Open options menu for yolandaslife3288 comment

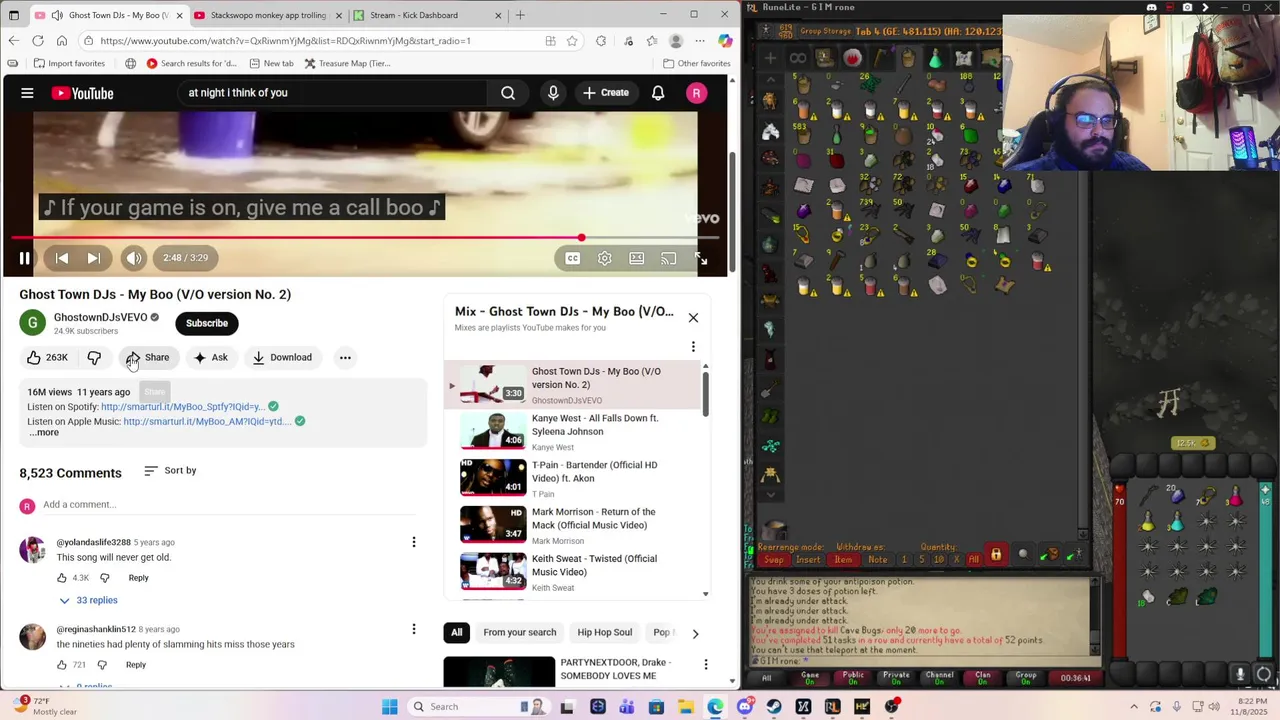point(414,542)
